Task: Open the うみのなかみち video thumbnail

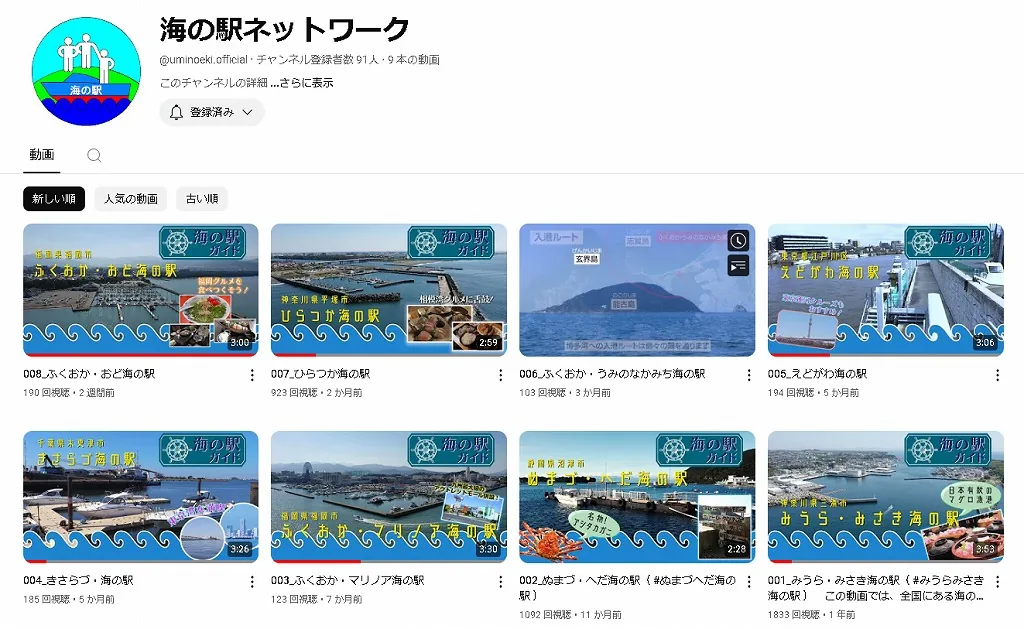Action: (x=637, y=290)
